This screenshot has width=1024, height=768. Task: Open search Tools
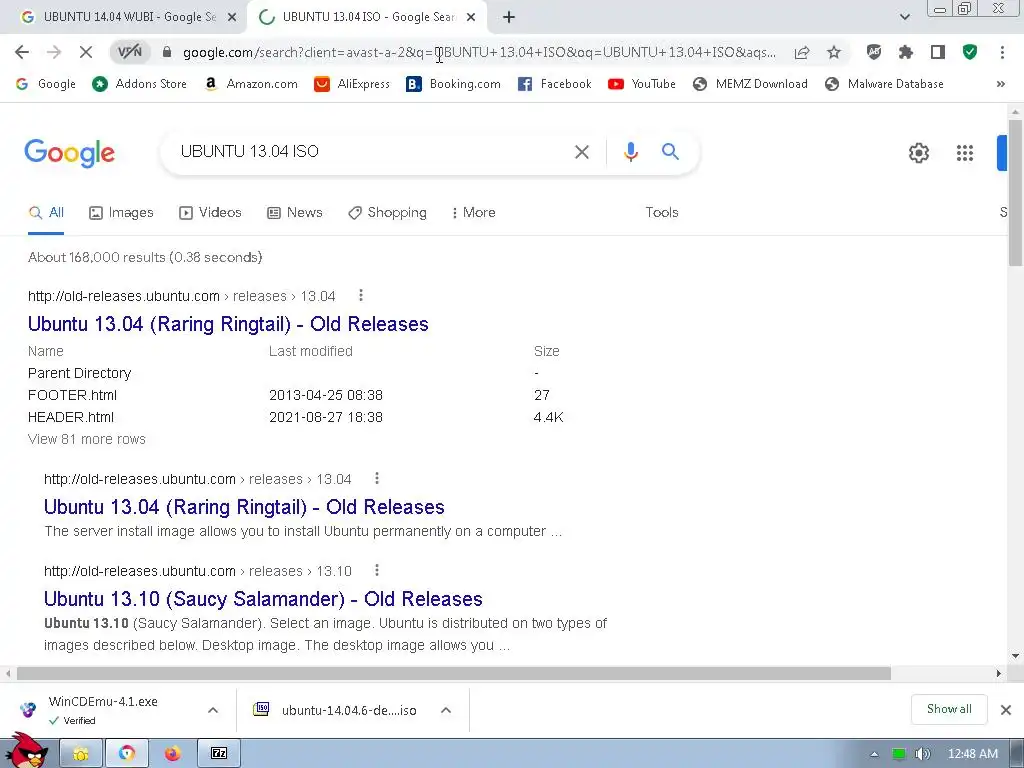[662, 213]
